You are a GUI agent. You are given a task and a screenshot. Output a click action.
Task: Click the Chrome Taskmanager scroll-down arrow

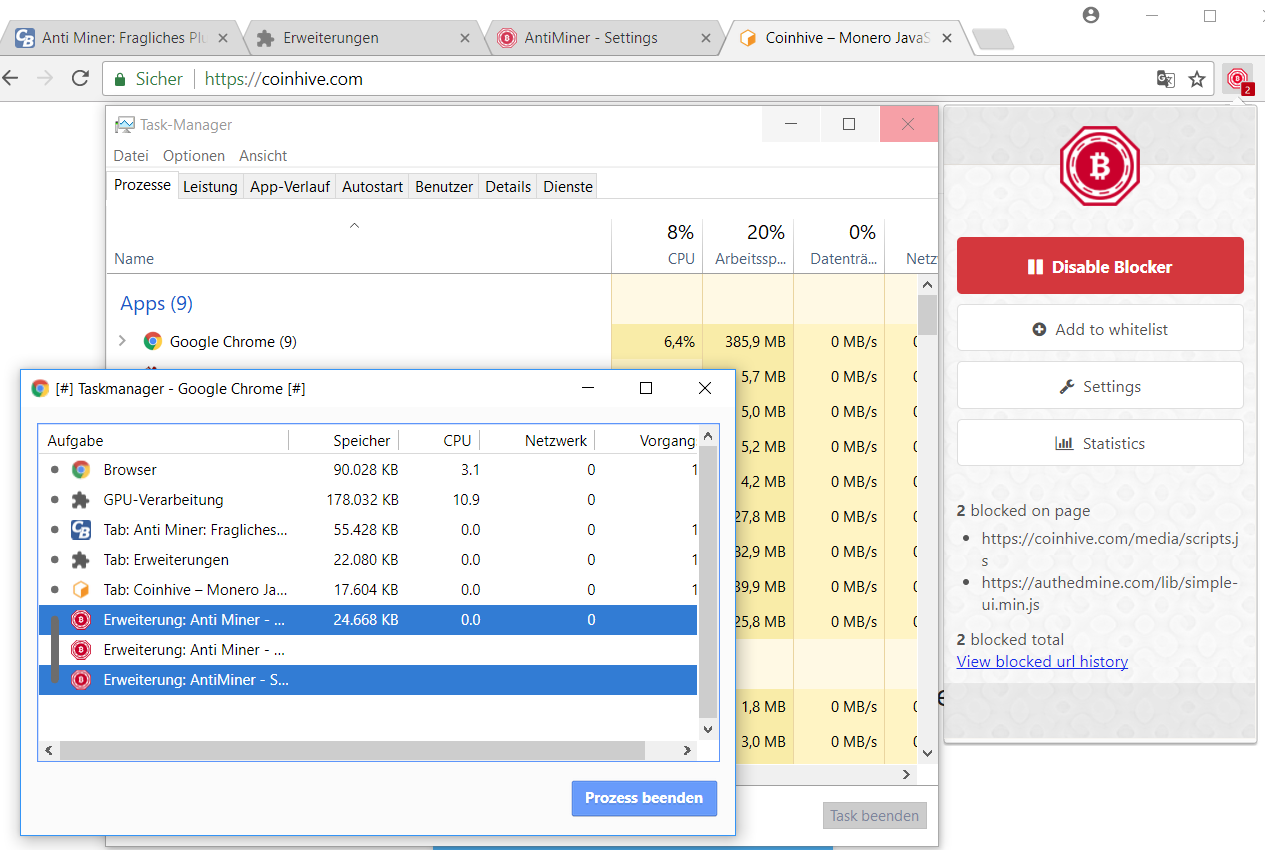point(708,729)
